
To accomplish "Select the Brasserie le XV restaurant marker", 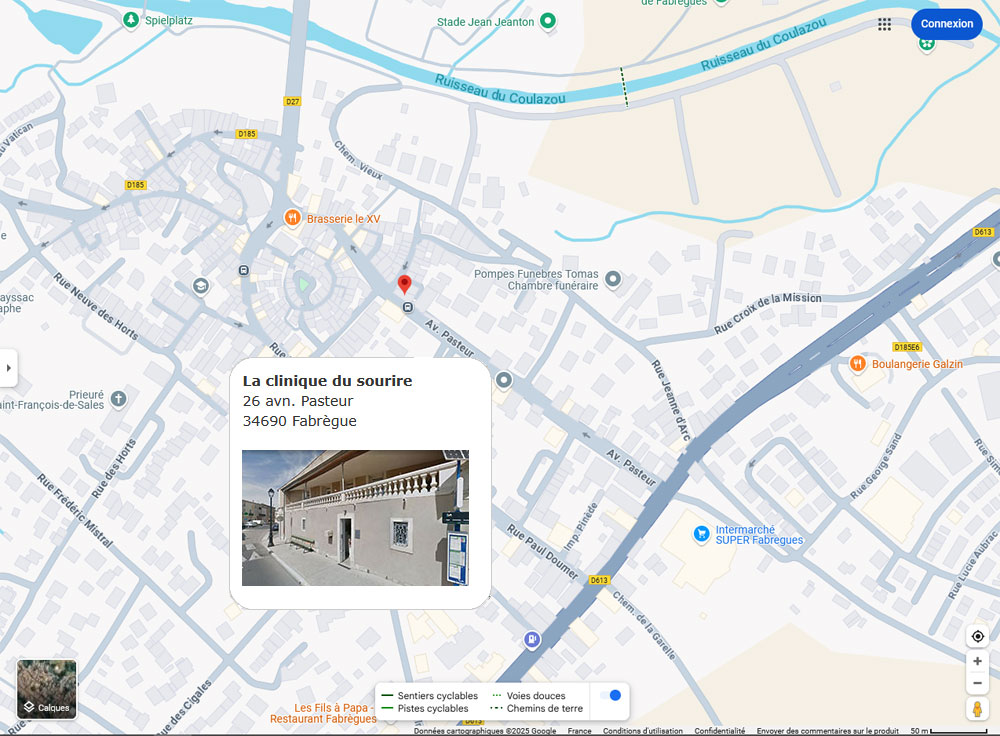I will point(292,218).
